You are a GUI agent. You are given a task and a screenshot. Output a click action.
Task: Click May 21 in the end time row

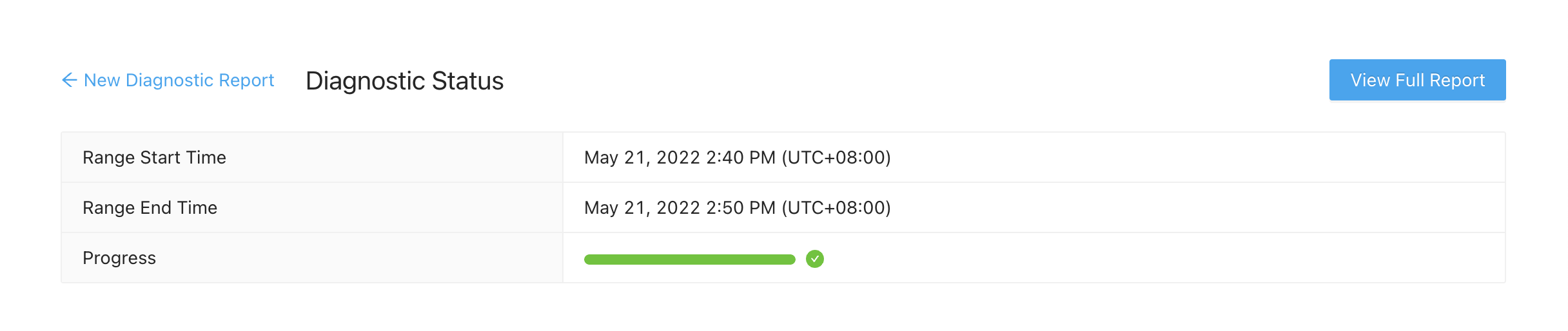(x=614, y=208)
